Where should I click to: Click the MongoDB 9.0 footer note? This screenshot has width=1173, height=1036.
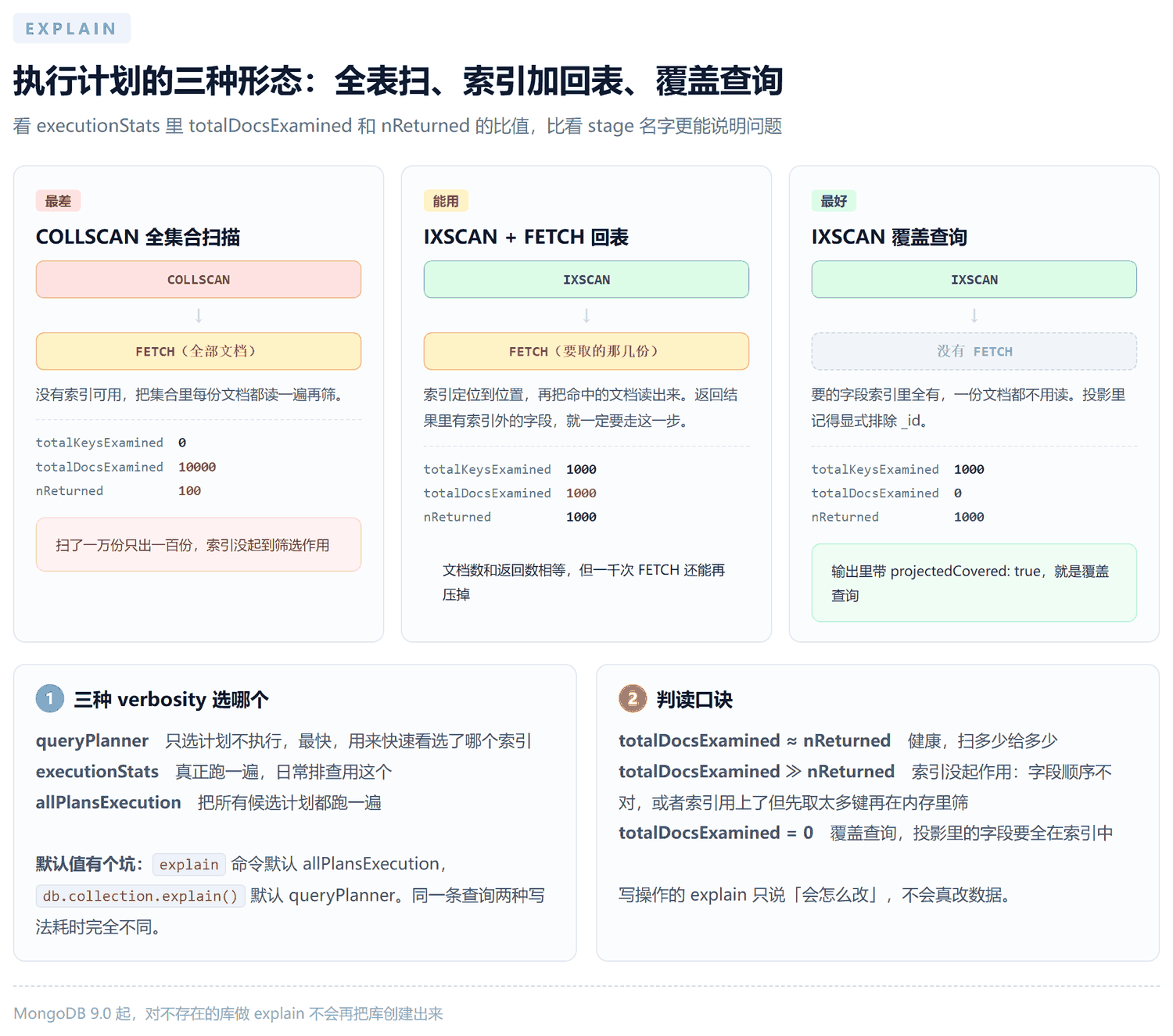click(x=228, y=1013)
